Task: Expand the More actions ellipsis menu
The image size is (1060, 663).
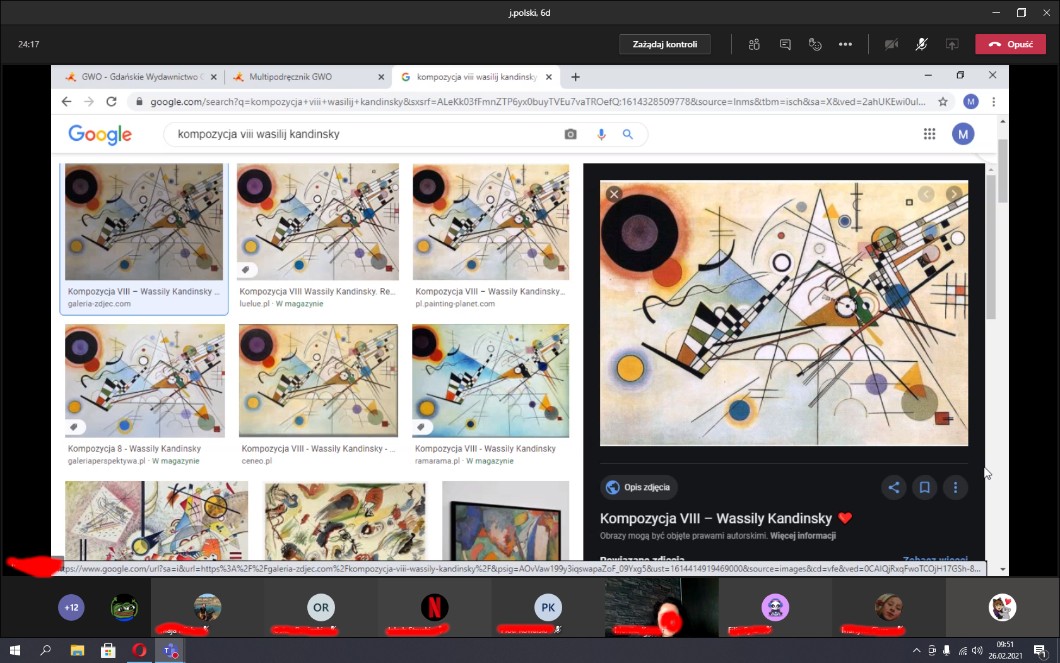Action: [845, 44]
